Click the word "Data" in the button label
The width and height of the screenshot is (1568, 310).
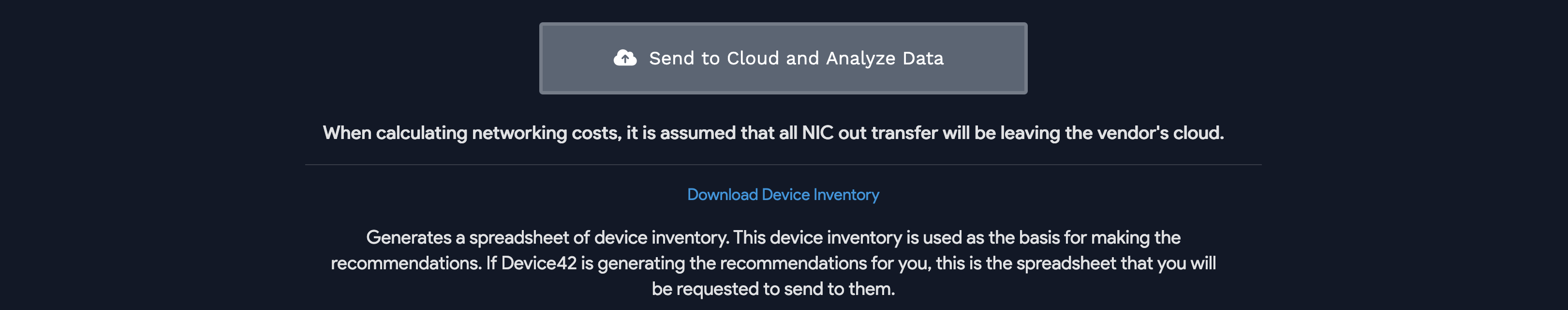pos(923,59)
